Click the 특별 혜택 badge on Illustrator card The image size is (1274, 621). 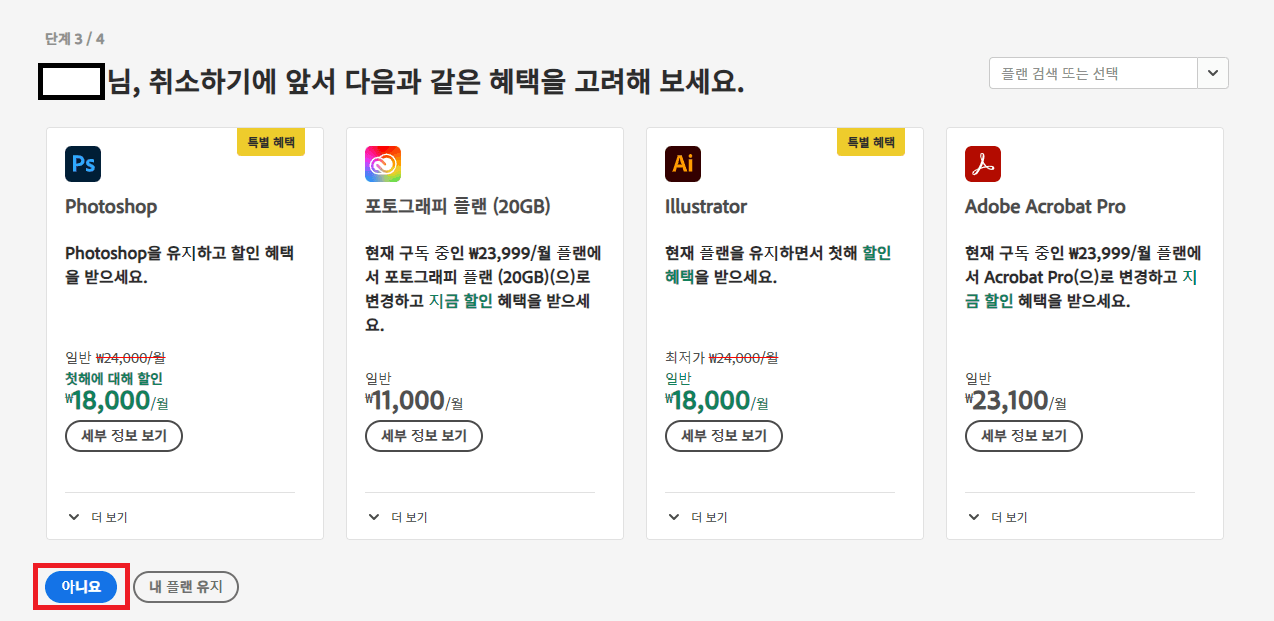[x=870, y=142]
